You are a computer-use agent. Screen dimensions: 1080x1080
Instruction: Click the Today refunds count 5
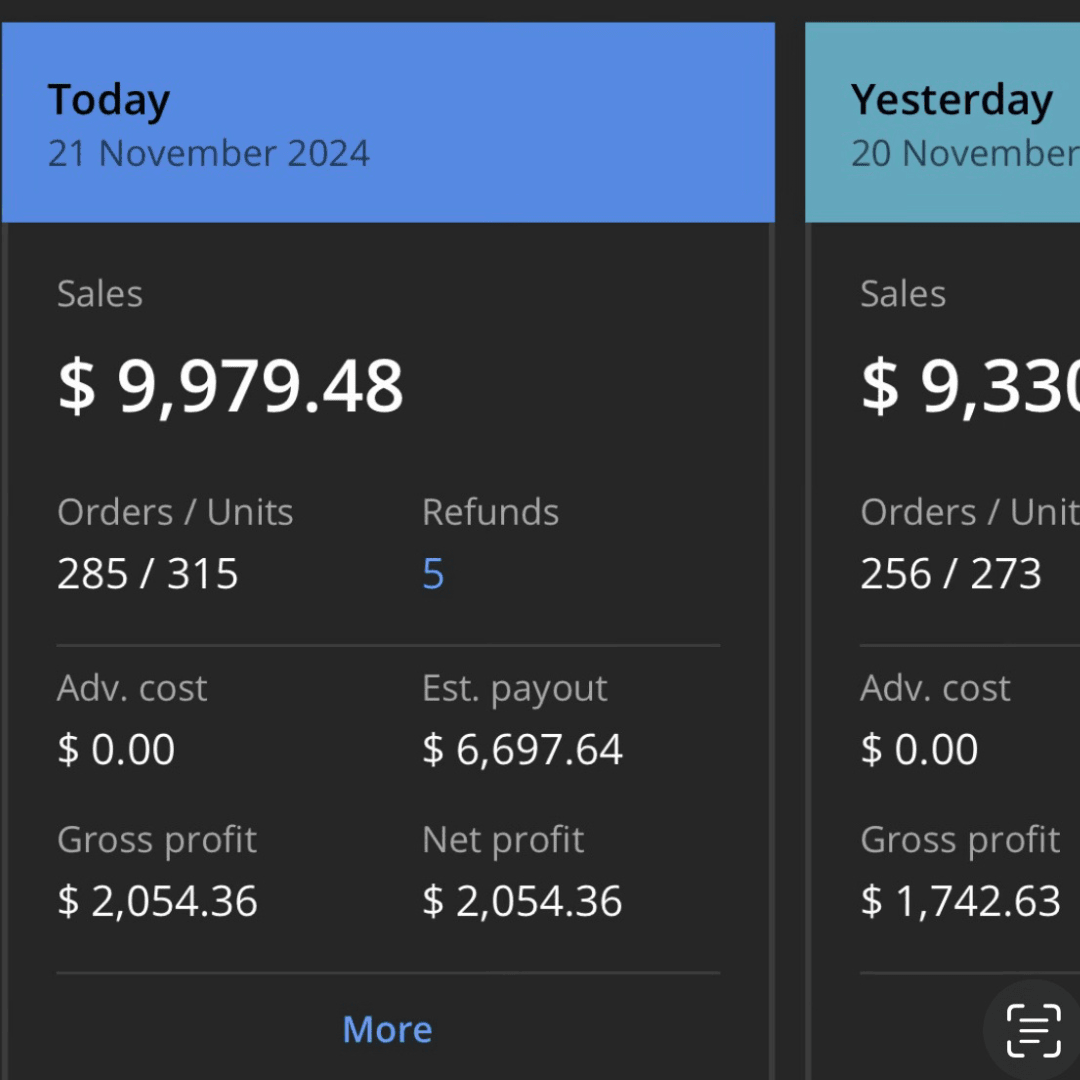433,574
